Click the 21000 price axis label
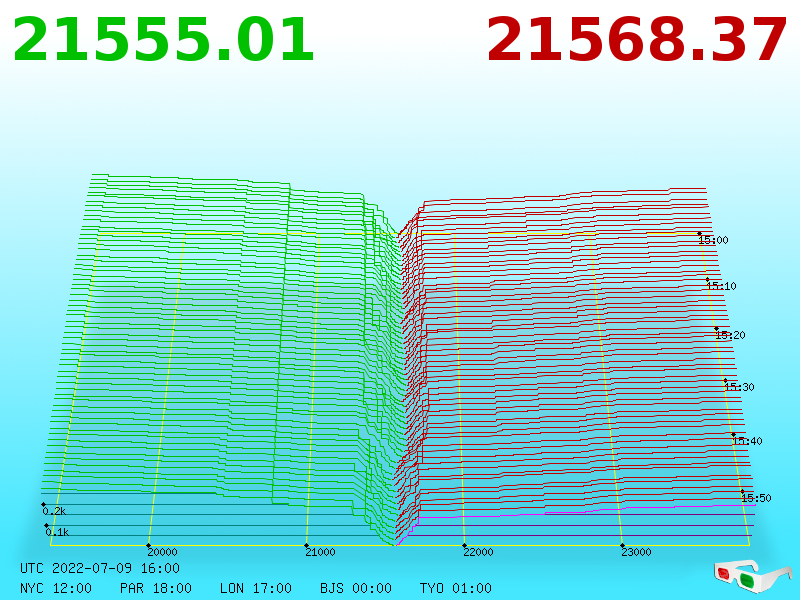This screenshot has height=600, width=800. coord(320,552)
